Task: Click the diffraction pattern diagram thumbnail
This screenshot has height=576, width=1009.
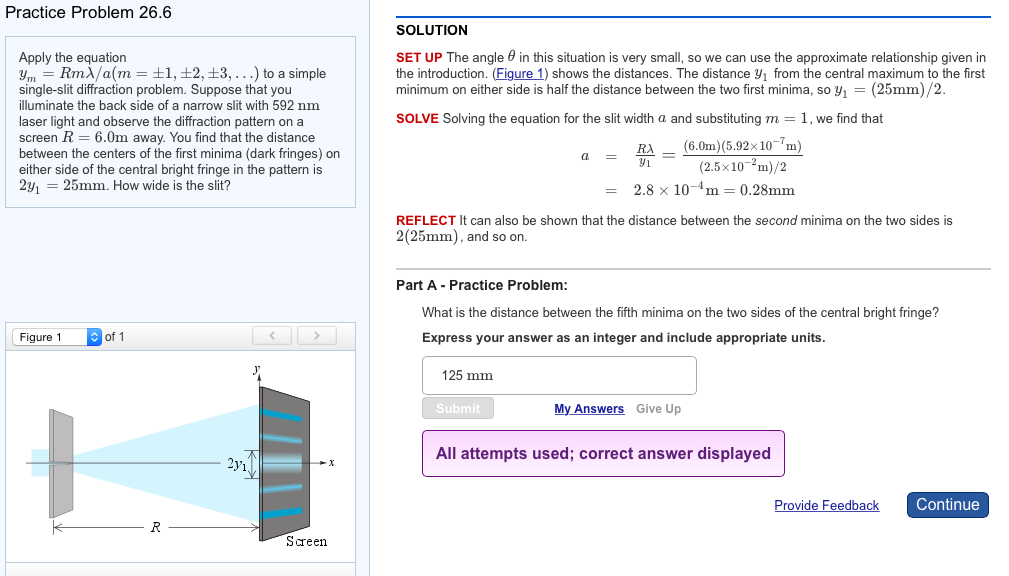Action: pos(180,460)
